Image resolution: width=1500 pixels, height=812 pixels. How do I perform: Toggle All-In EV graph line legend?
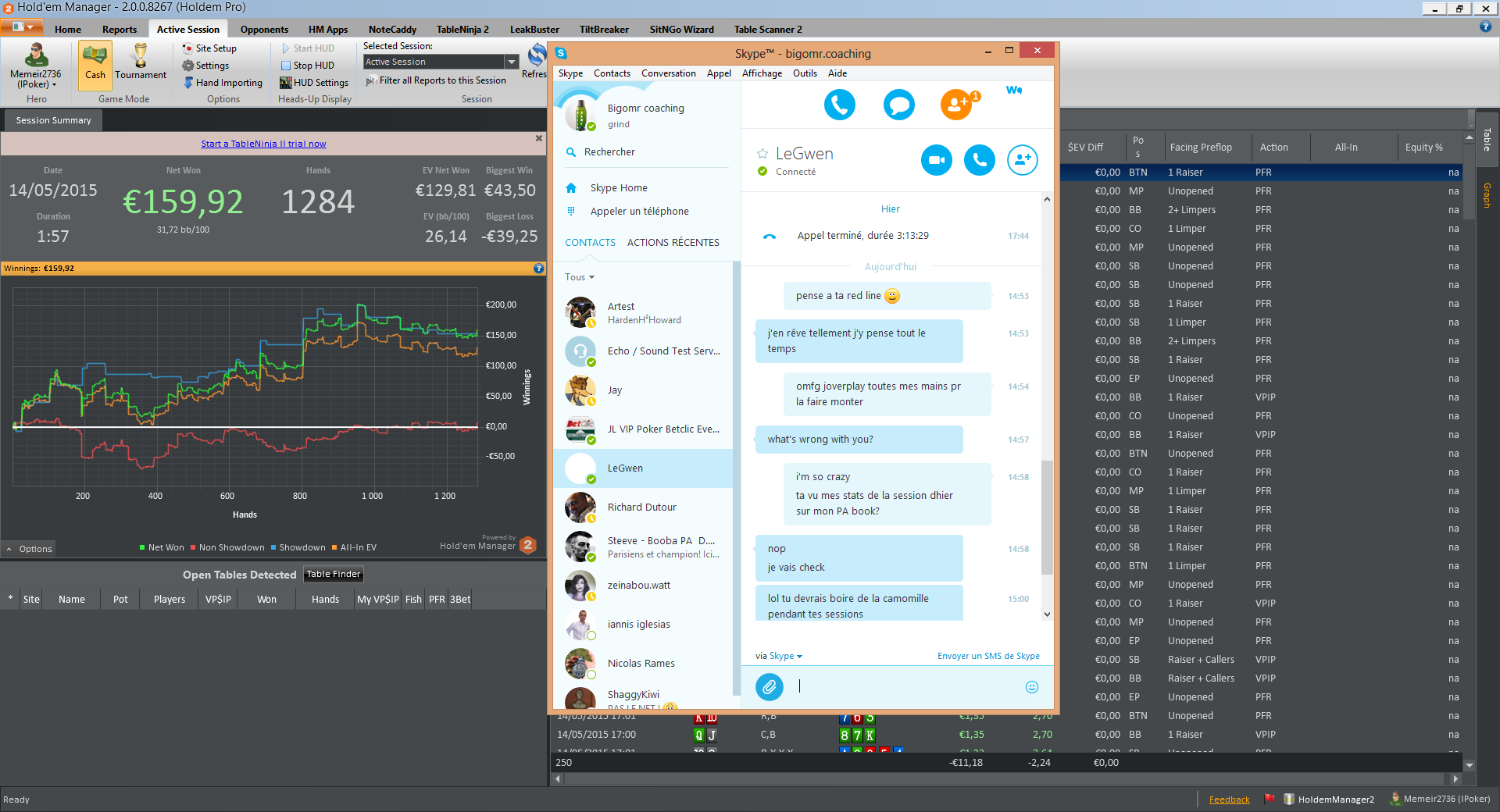click(354, 547)
